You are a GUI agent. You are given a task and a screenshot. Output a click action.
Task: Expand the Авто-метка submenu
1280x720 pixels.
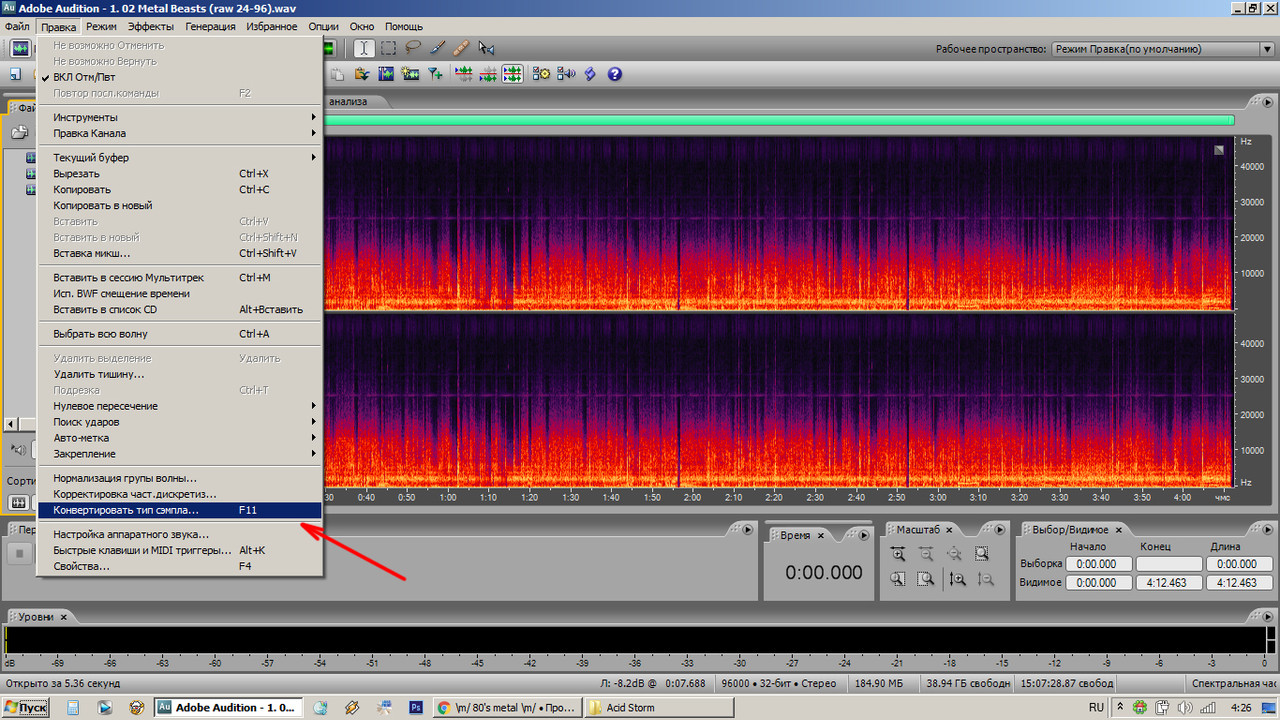click(x=180, y=438)
